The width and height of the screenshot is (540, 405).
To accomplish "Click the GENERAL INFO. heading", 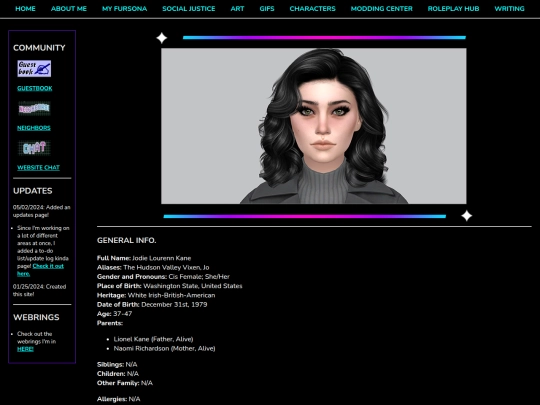I will (126, 240).
